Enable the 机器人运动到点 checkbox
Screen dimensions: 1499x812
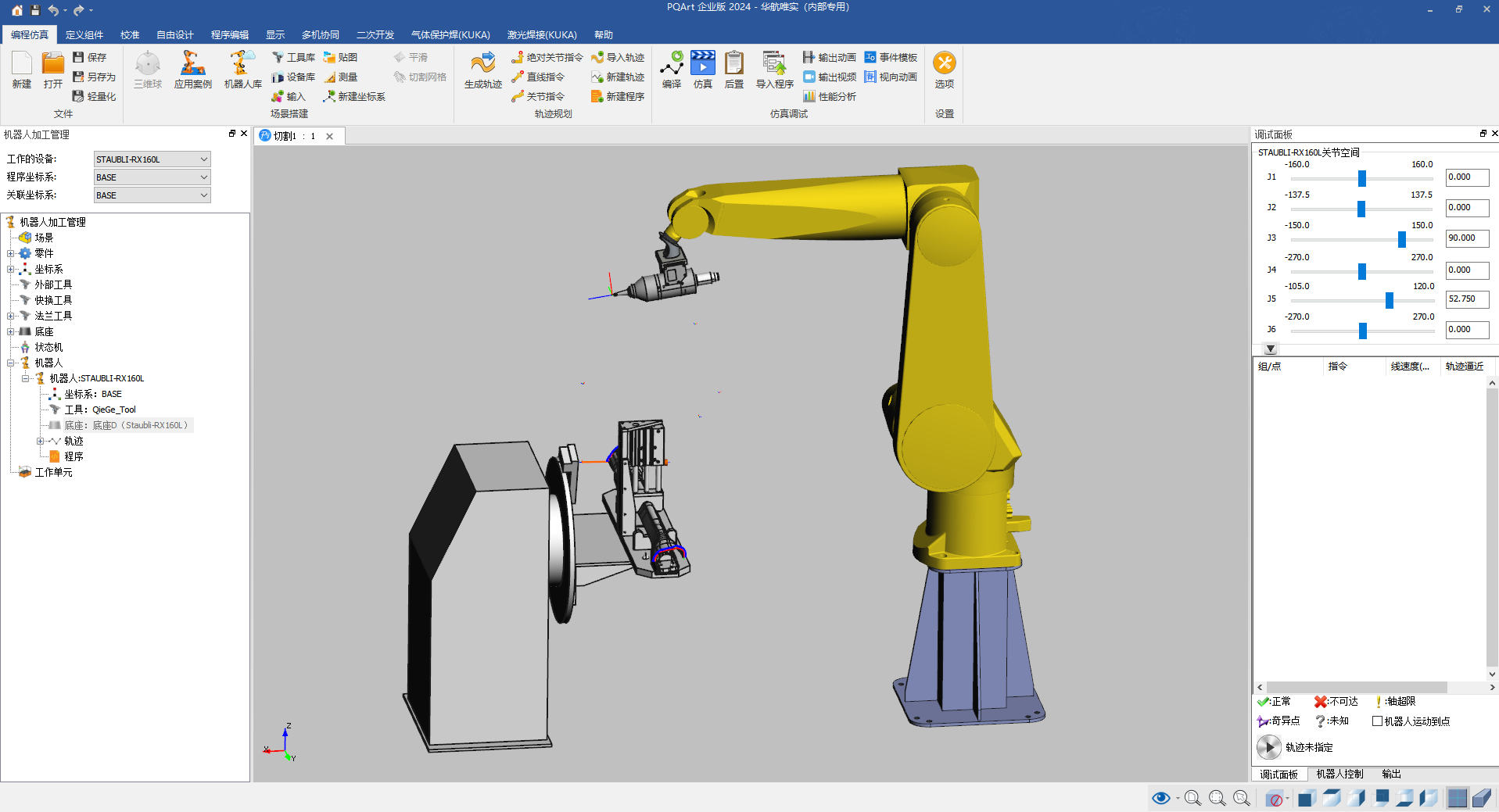point(1377,721)
